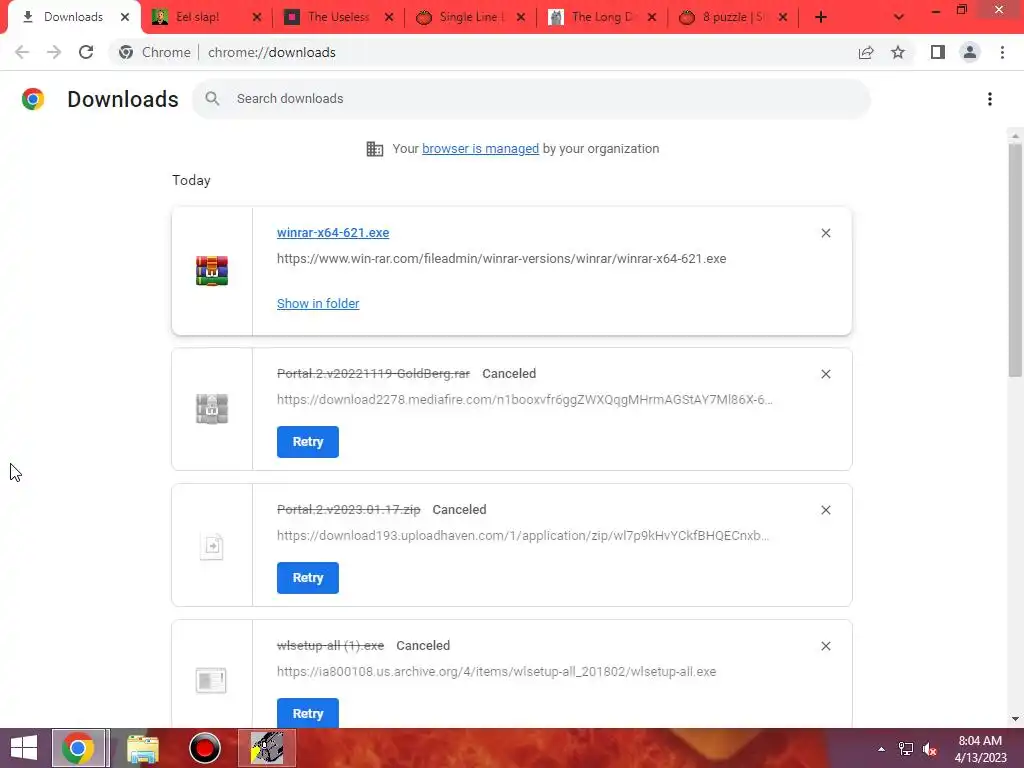Open the Windows Start menu
This screenshot has width=1024, height=768.
tap(24, 748)
